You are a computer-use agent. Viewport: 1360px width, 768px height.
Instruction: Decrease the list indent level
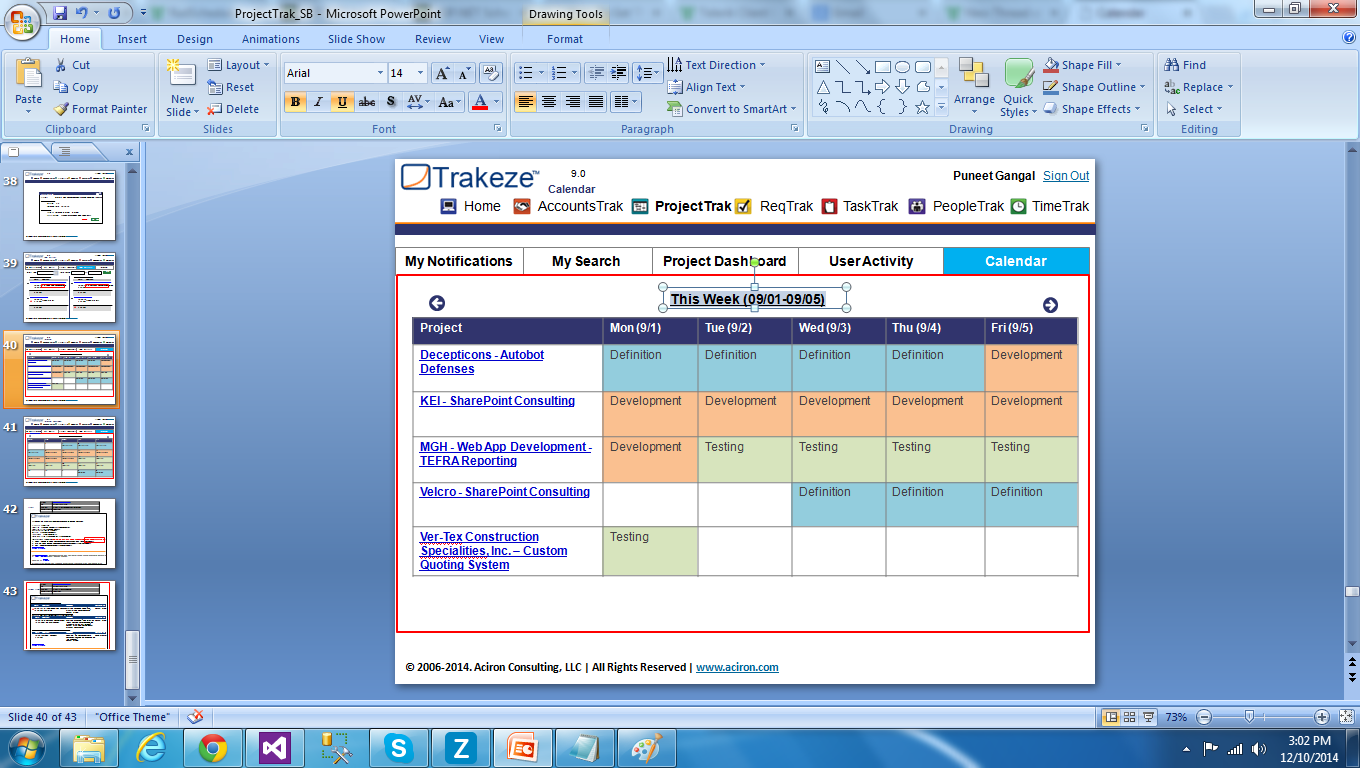tap(596, 73)
